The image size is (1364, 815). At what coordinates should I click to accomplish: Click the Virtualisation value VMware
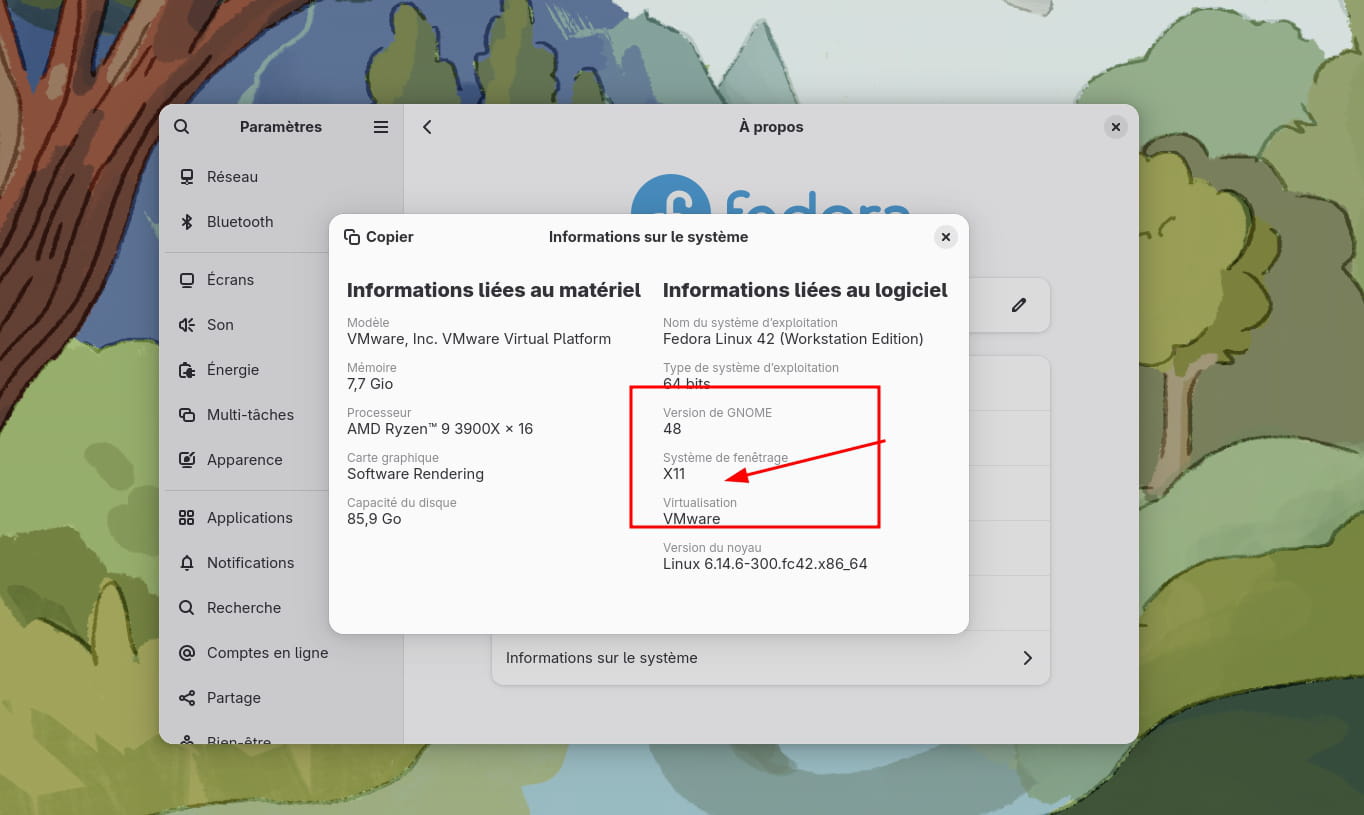(691, 519)
